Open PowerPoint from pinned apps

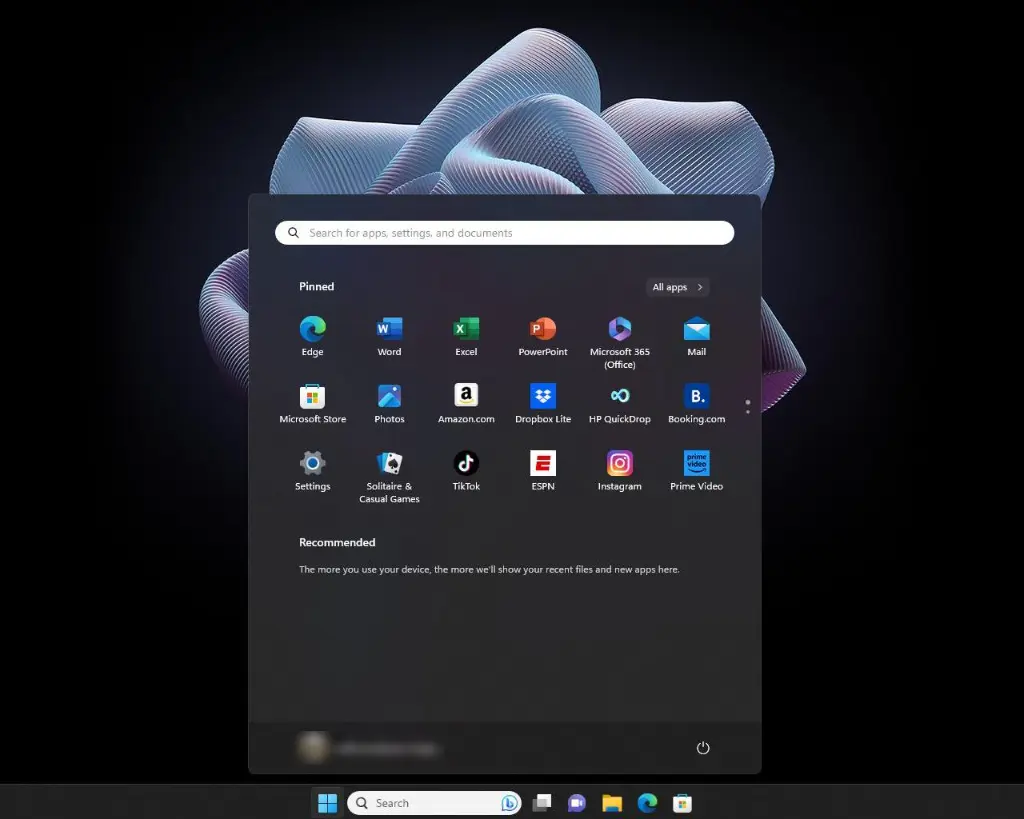tap(542, 328)
